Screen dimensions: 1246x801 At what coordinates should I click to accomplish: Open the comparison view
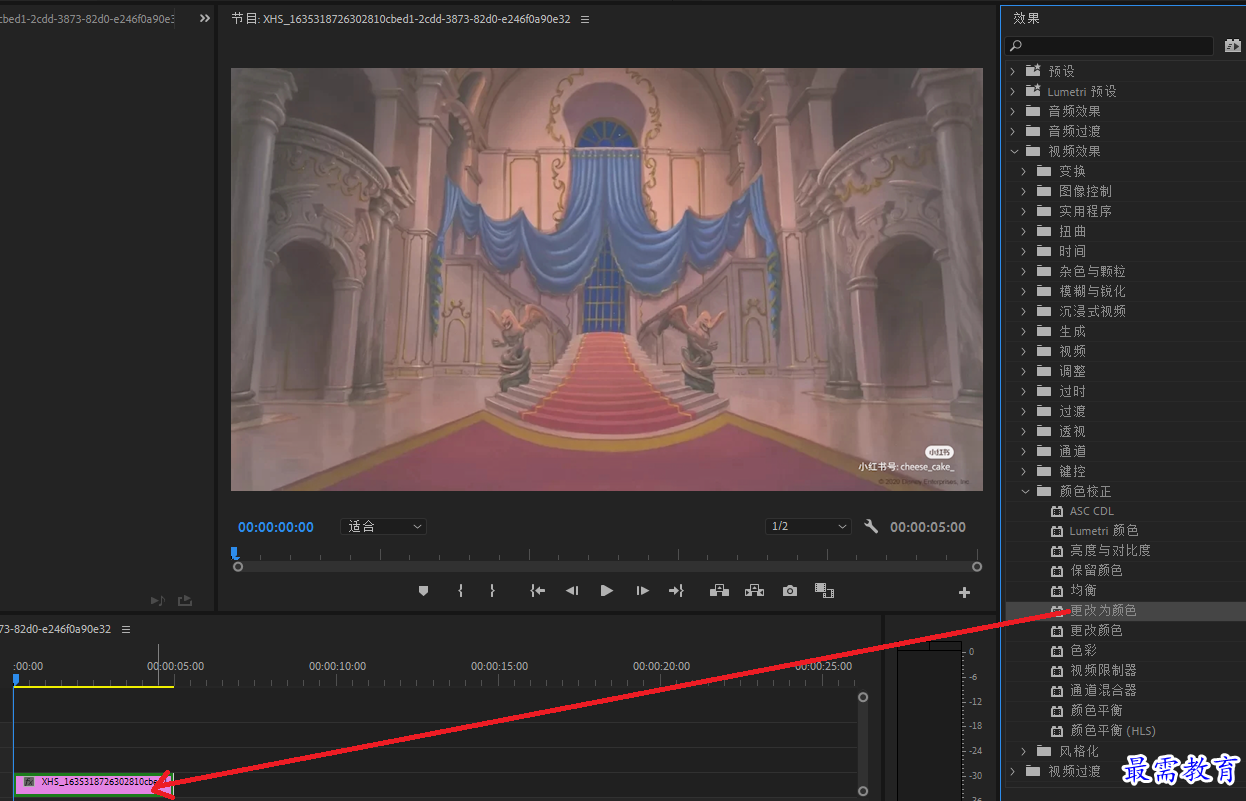tap(824, 591)
